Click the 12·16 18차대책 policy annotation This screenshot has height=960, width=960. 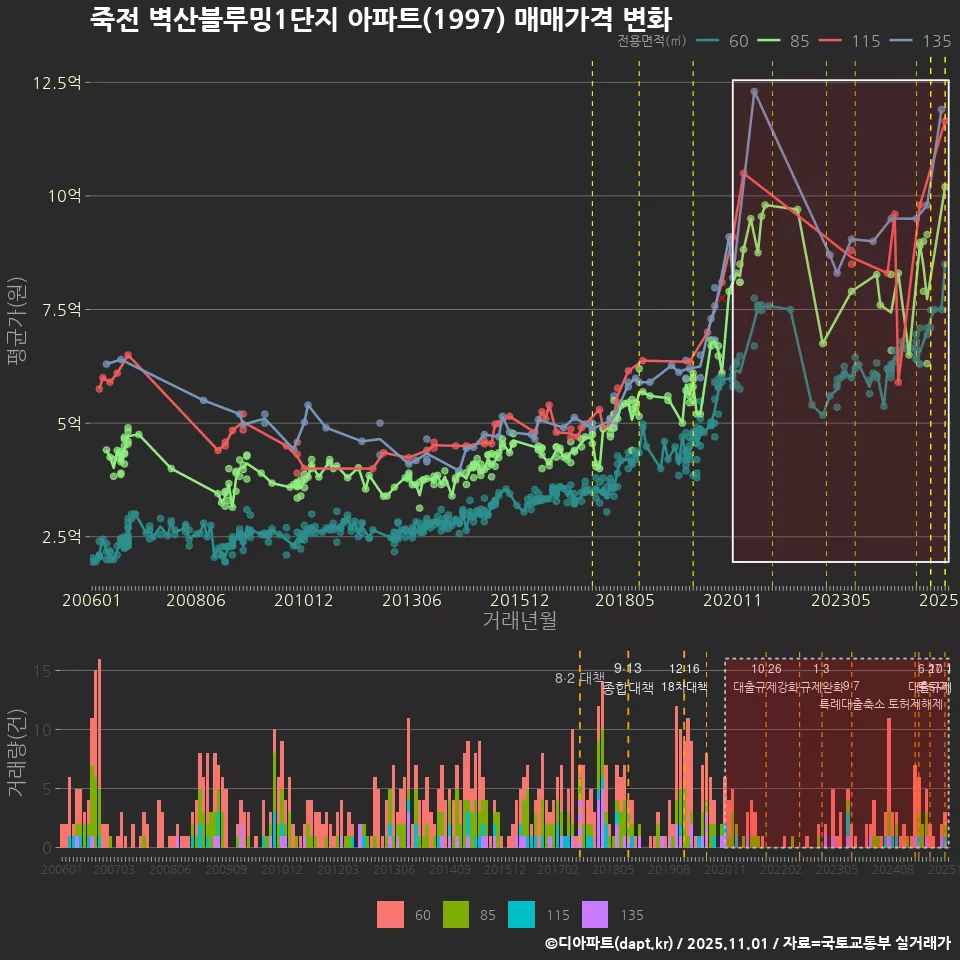click(x=684, y=678)
